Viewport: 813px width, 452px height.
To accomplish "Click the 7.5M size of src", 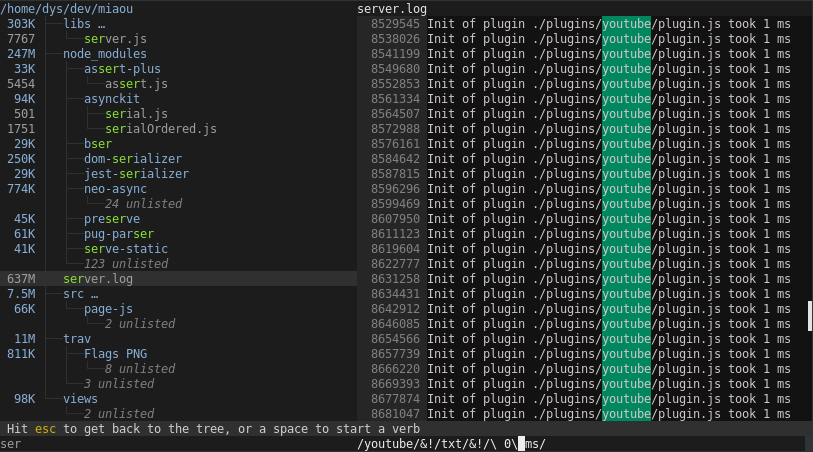I will tap(21, 294).
